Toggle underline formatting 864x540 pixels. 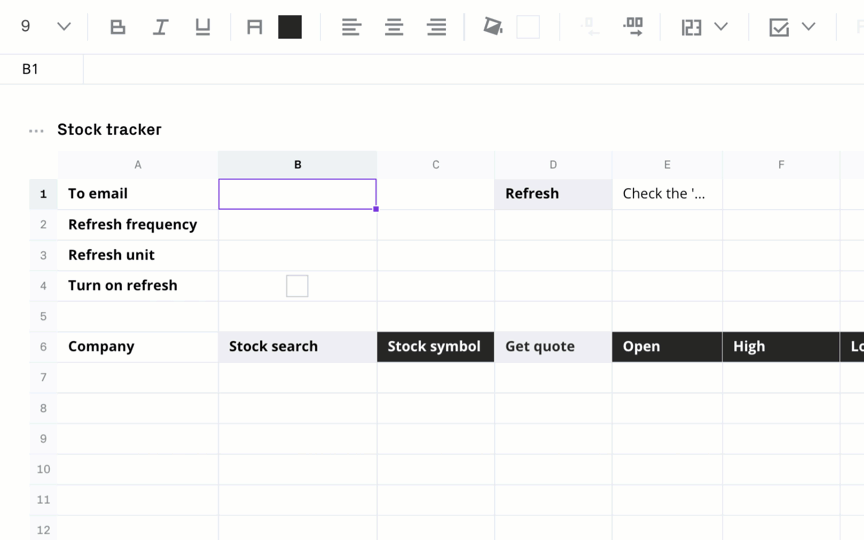(x=203, y=27)
